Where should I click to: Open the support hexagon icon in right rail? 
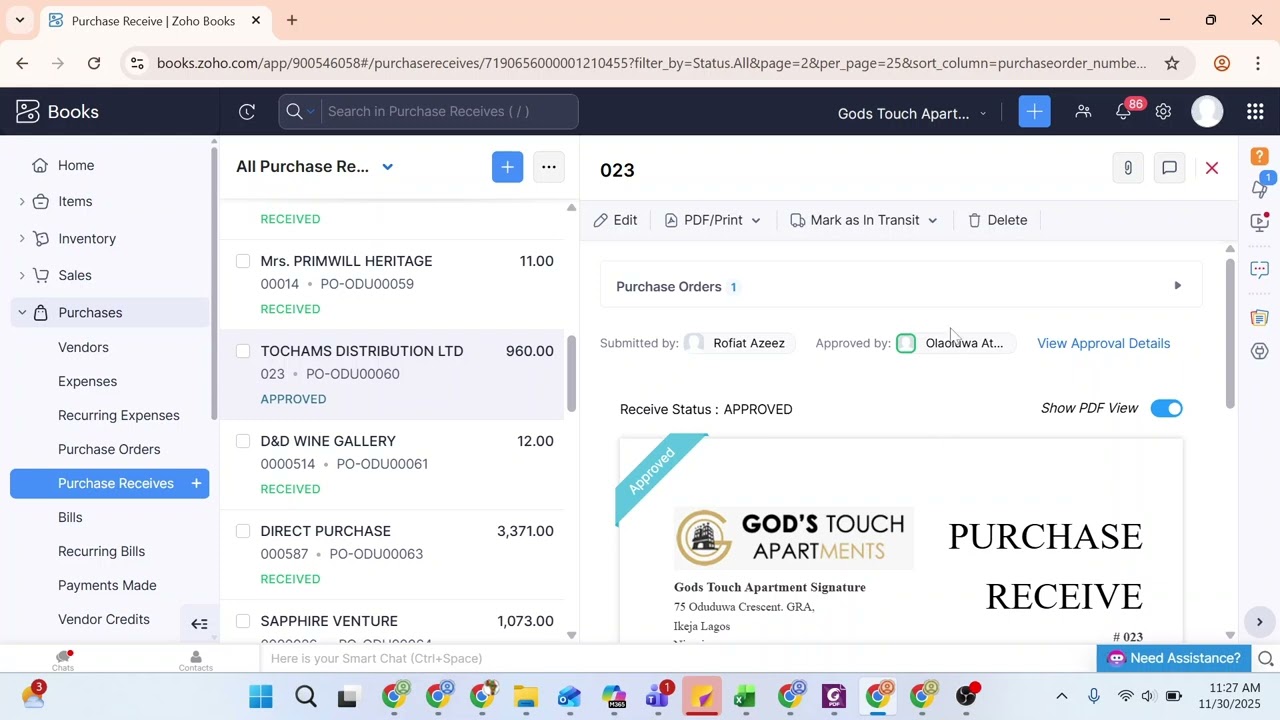pos(1260,351)
